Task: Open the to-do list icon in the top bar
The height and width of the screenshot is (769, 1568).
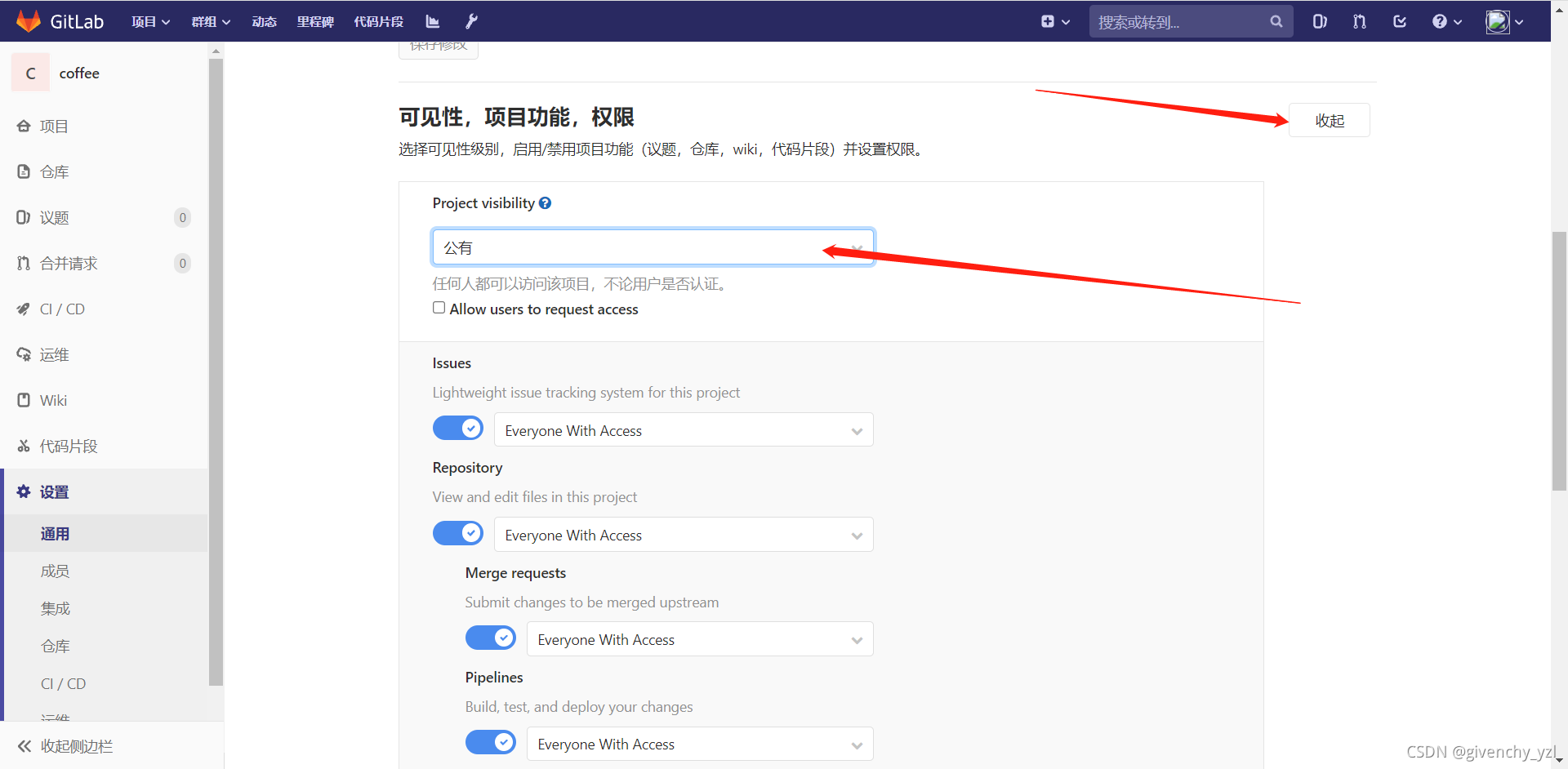Action: [1399, 21]
